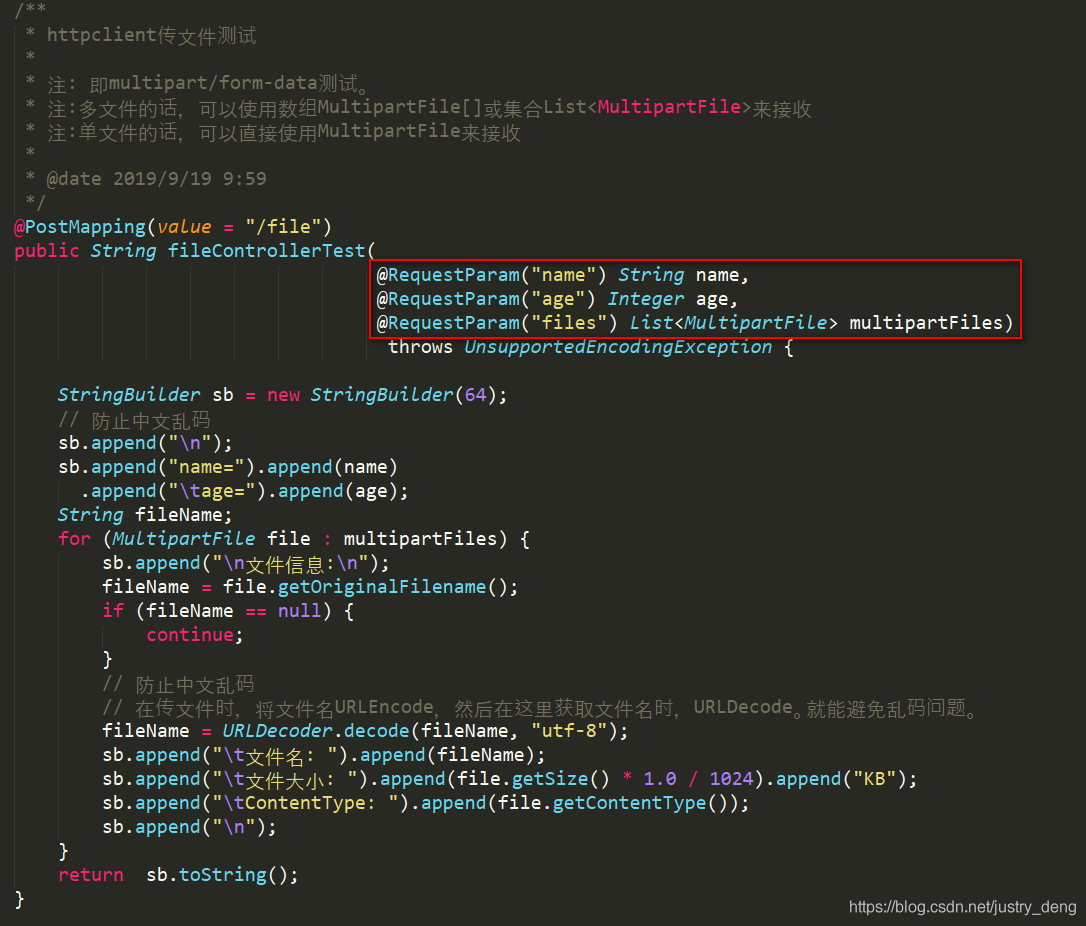Click new StringBuilder(64) constructor call

click(382, 395)
